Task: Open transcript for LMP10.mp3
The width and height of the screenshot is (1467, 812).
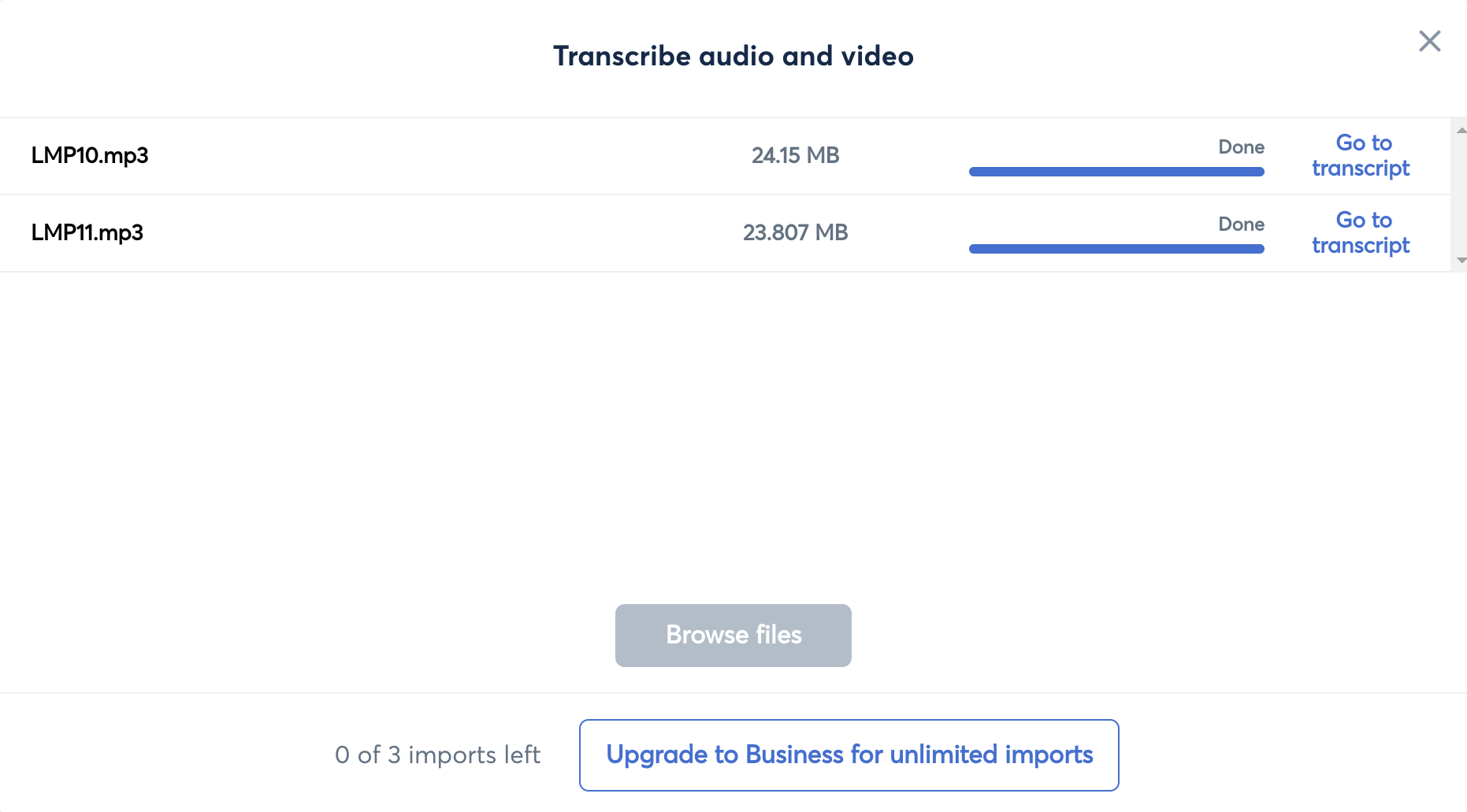Action: pyautogui.click(x=1361, y=155)
